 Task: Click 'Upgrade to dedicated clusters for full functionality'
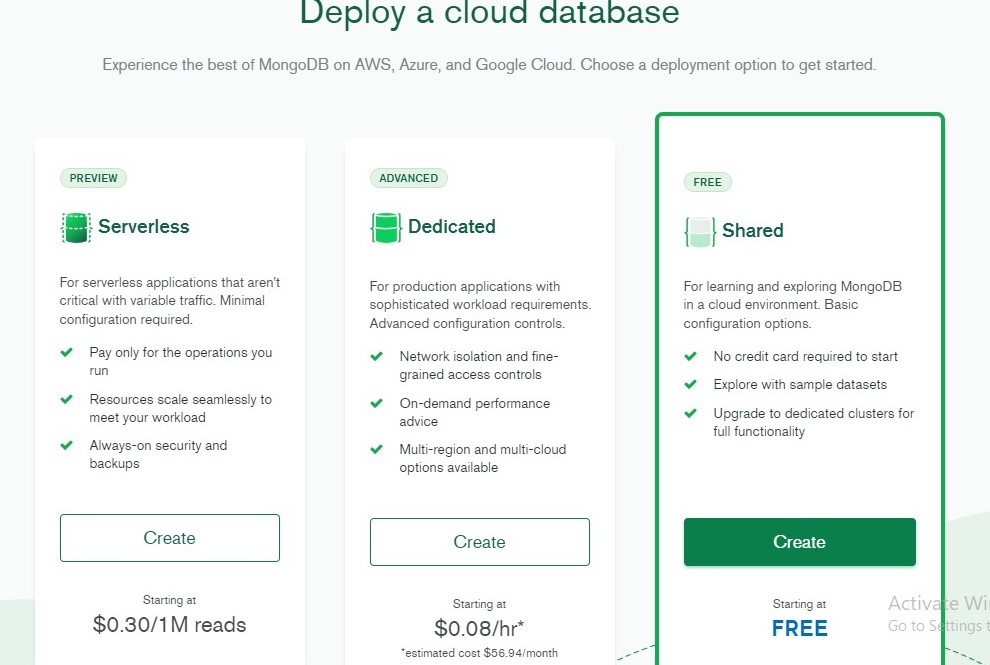[x=814, y=422]
